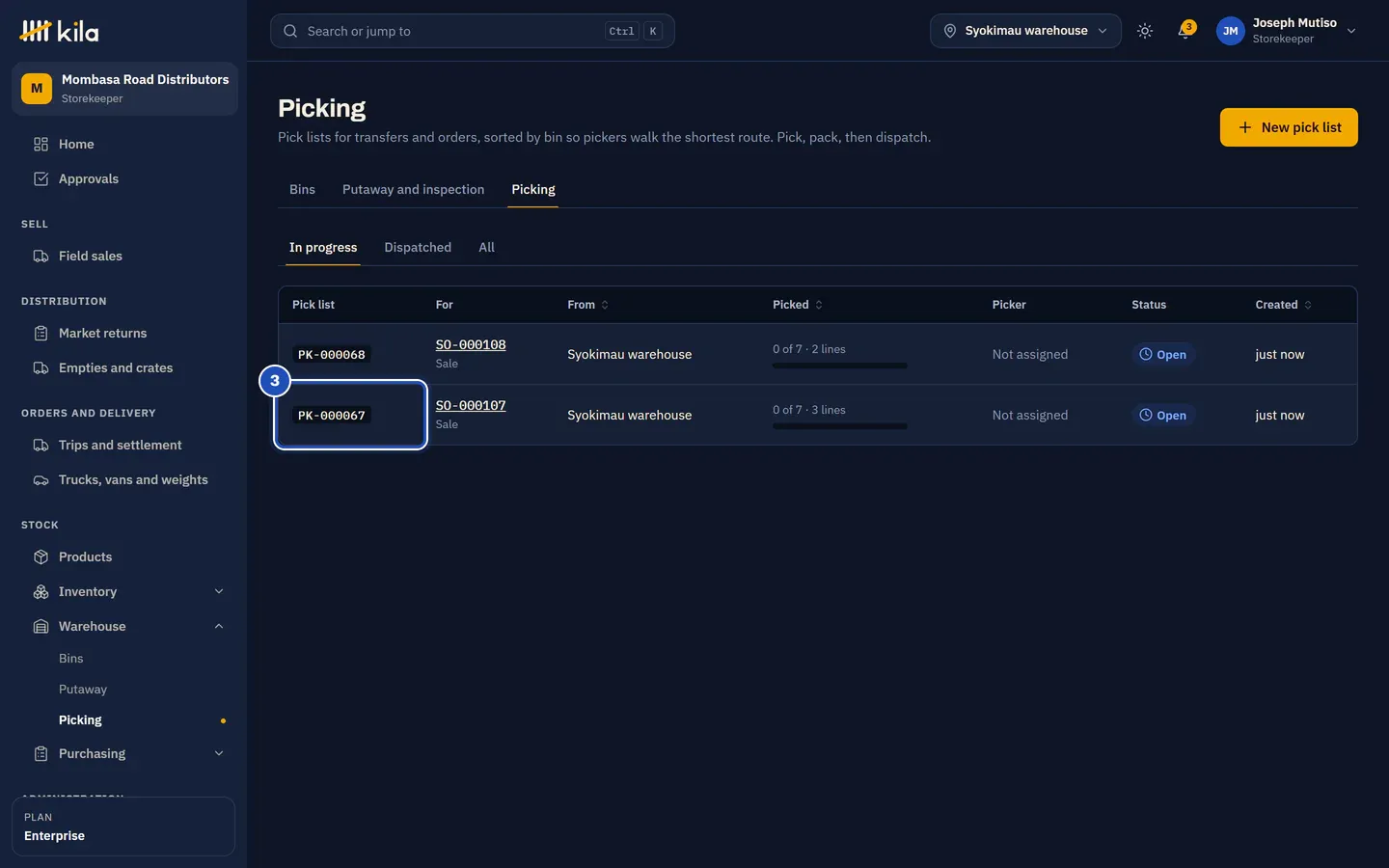1389x868 pixels.
Task: Switch to Putaway and inspection tab
Action: point(413,190)
